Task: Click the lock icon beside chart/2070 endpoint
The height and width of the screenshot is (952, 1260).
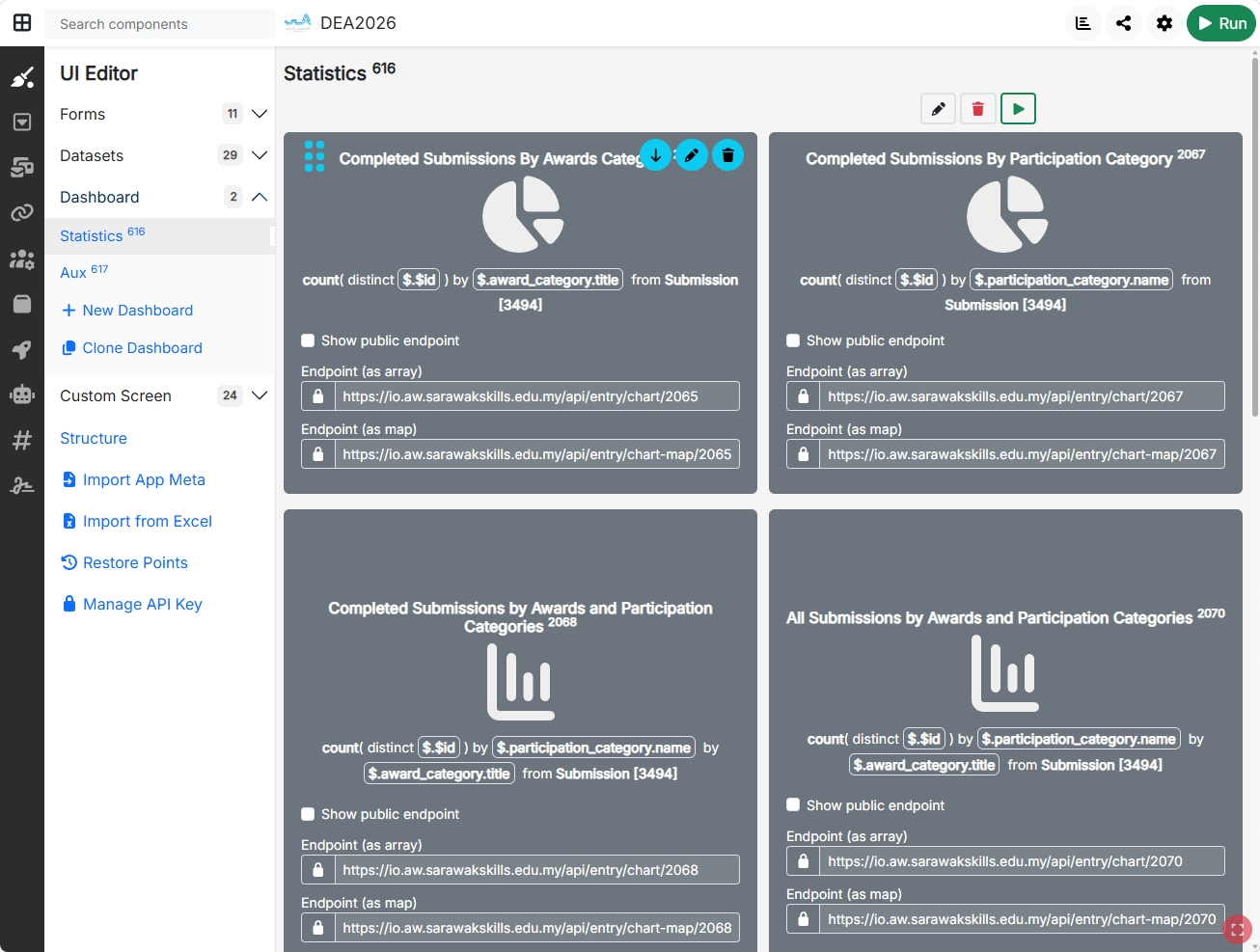Action: tap(804, 861)
